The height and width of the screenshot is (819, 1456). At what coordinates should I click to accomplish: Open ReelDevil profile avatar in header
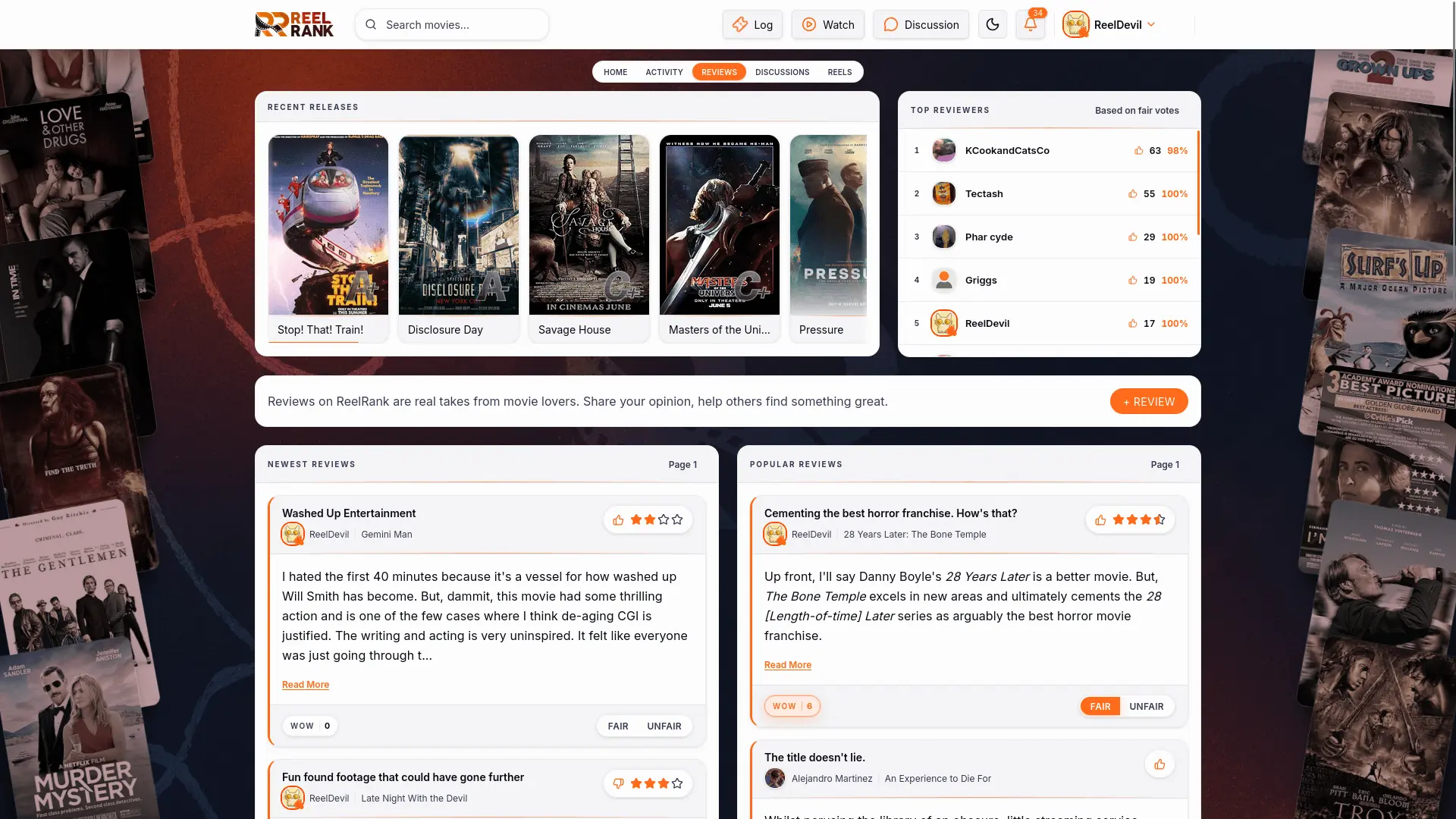(x=1076, y=24)
